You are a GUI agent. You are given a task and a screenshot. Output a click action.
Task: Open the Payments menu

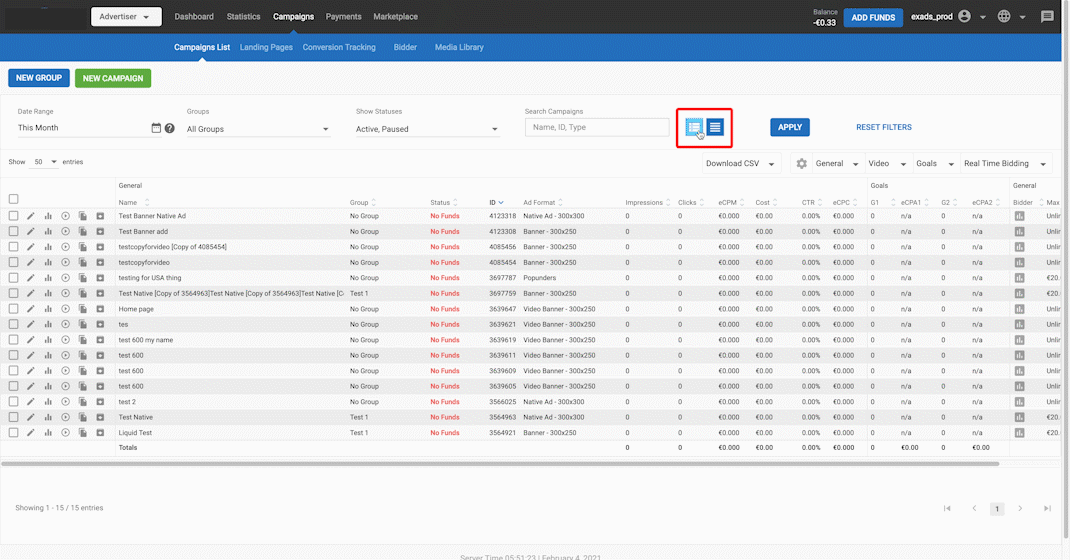pos(343,17)
